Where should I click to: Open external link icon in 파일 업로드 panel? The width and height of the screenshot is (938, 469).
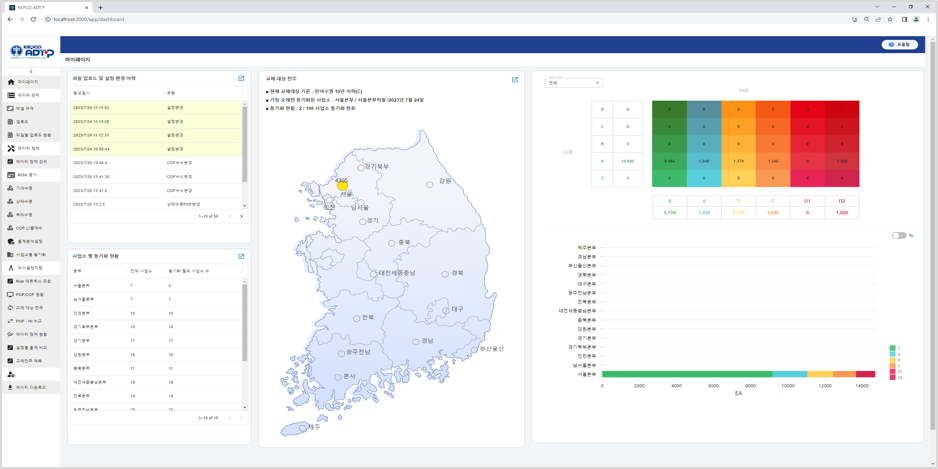point(241,78)
